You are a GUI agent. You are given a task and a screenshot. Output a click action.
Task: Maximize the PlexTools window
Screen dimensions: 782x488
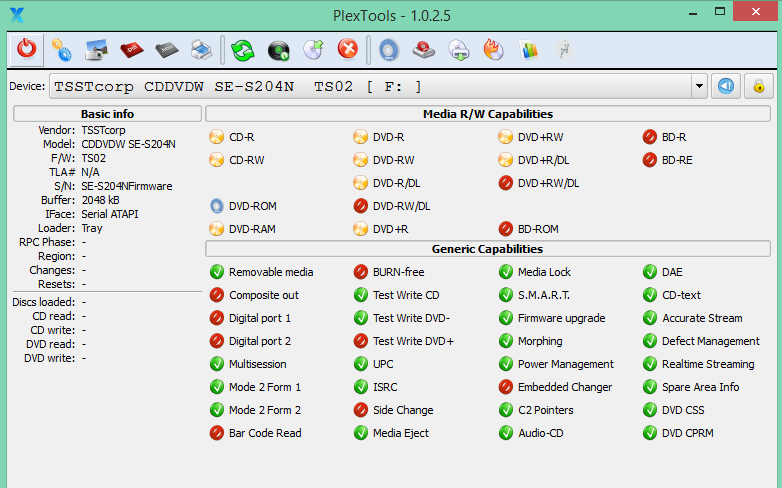coord(720,11)
